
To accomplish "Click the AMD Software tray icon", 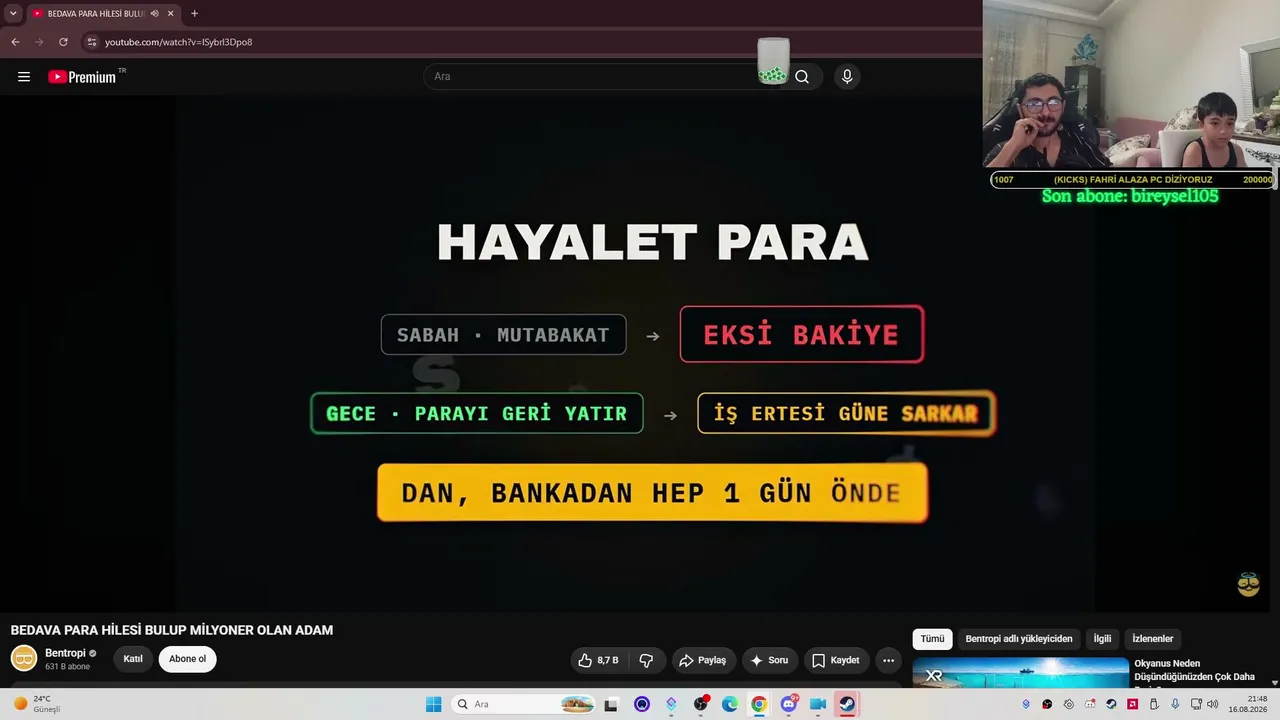I will (x=1132, y=704).
